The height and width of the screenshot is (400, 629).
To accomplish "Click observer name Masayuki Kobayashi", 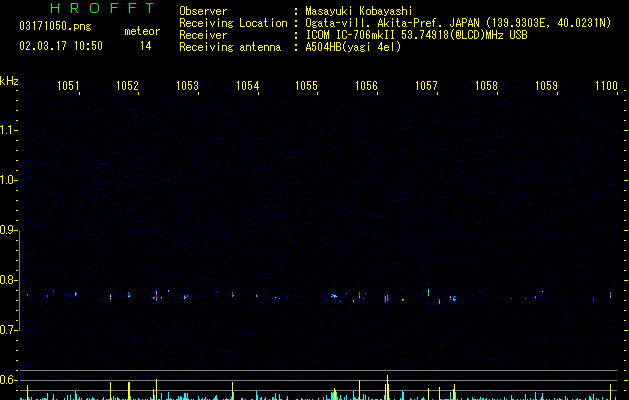I will click(x=359, y=11).
